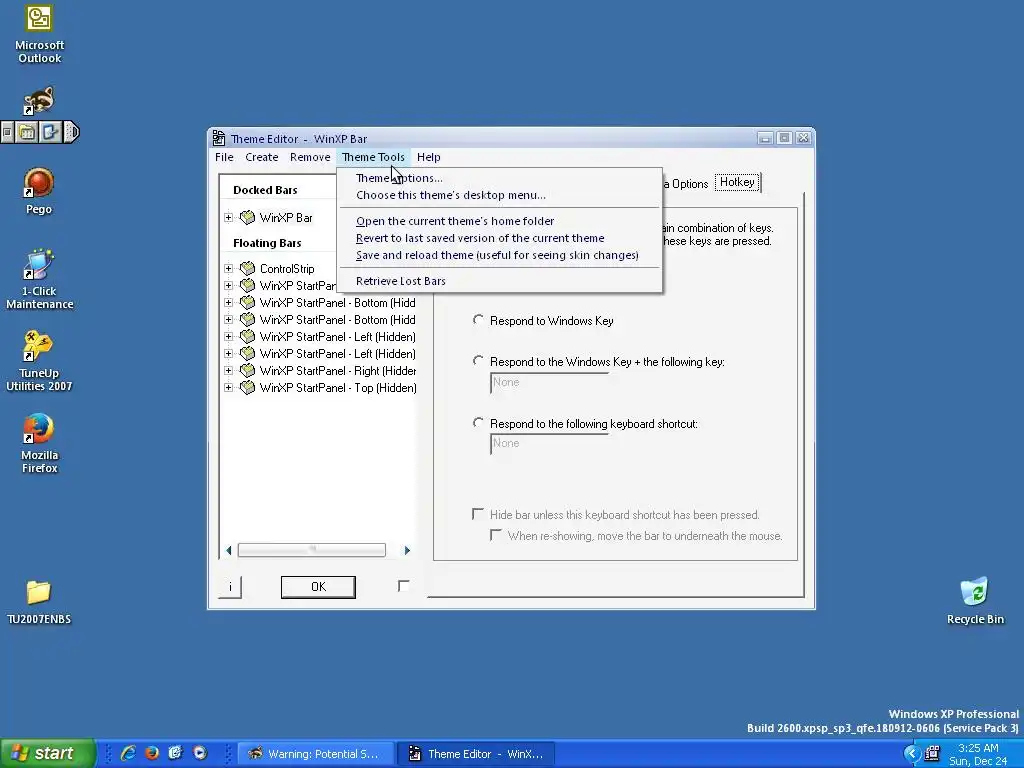Click the Theme Editor title bar icon
Viewport: 1024px width, 768px height.
[219, 138]
